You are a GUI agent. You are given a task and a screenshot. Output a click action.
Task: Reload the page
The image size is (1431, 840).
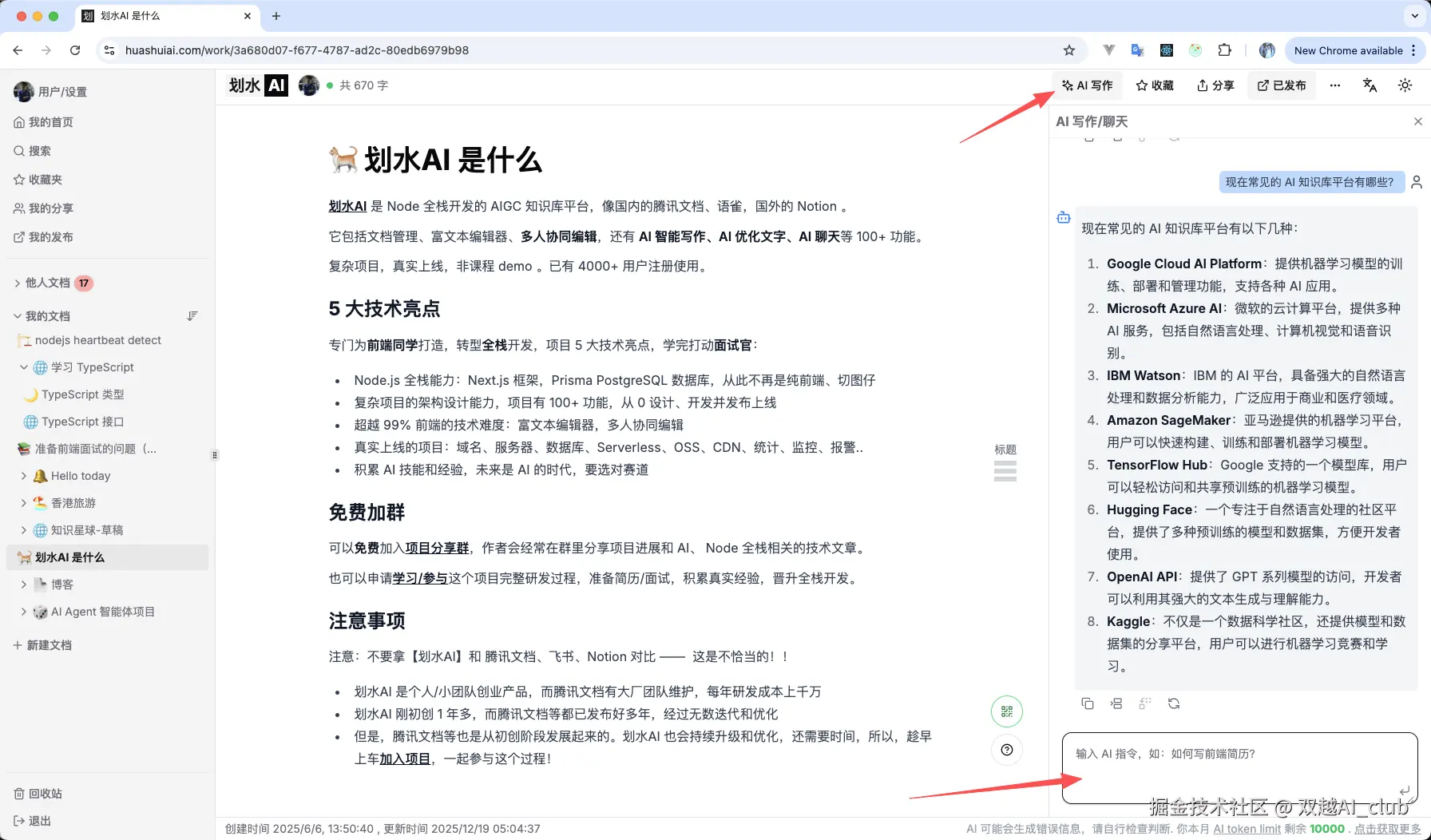point(75,50)
